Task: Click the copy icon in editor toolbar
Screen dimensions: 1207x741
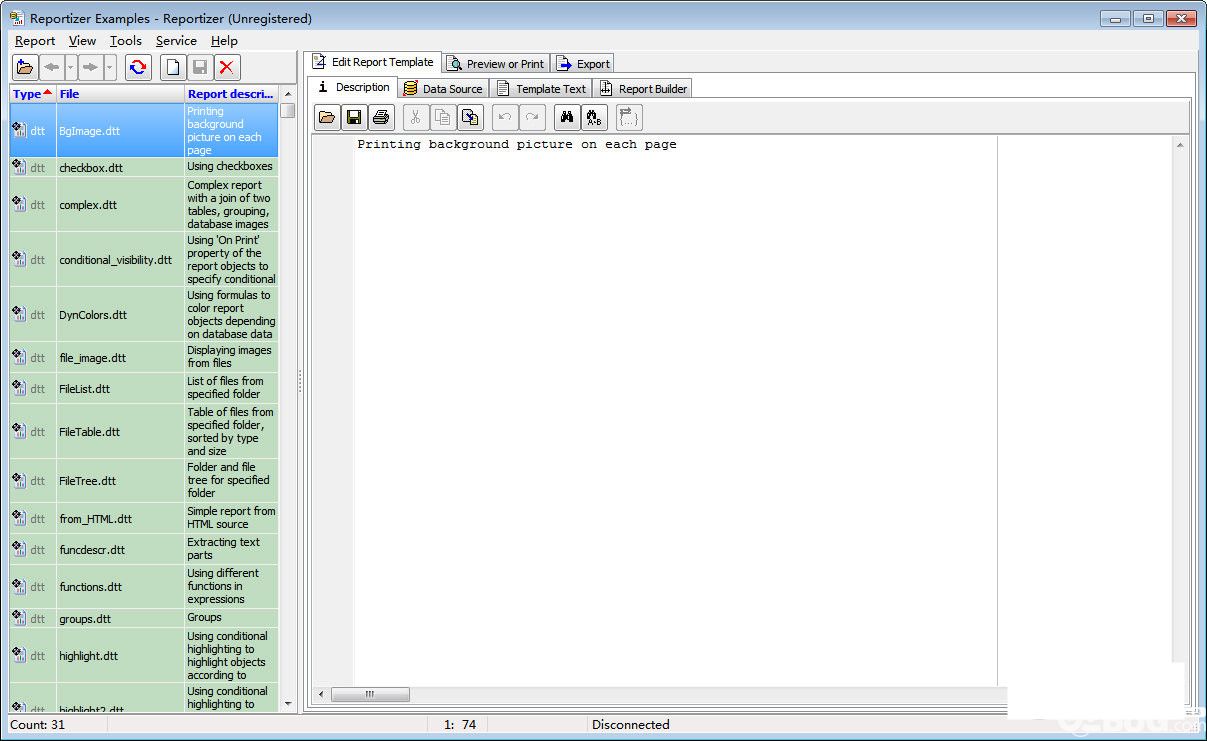Action: (x=443, y=117)
